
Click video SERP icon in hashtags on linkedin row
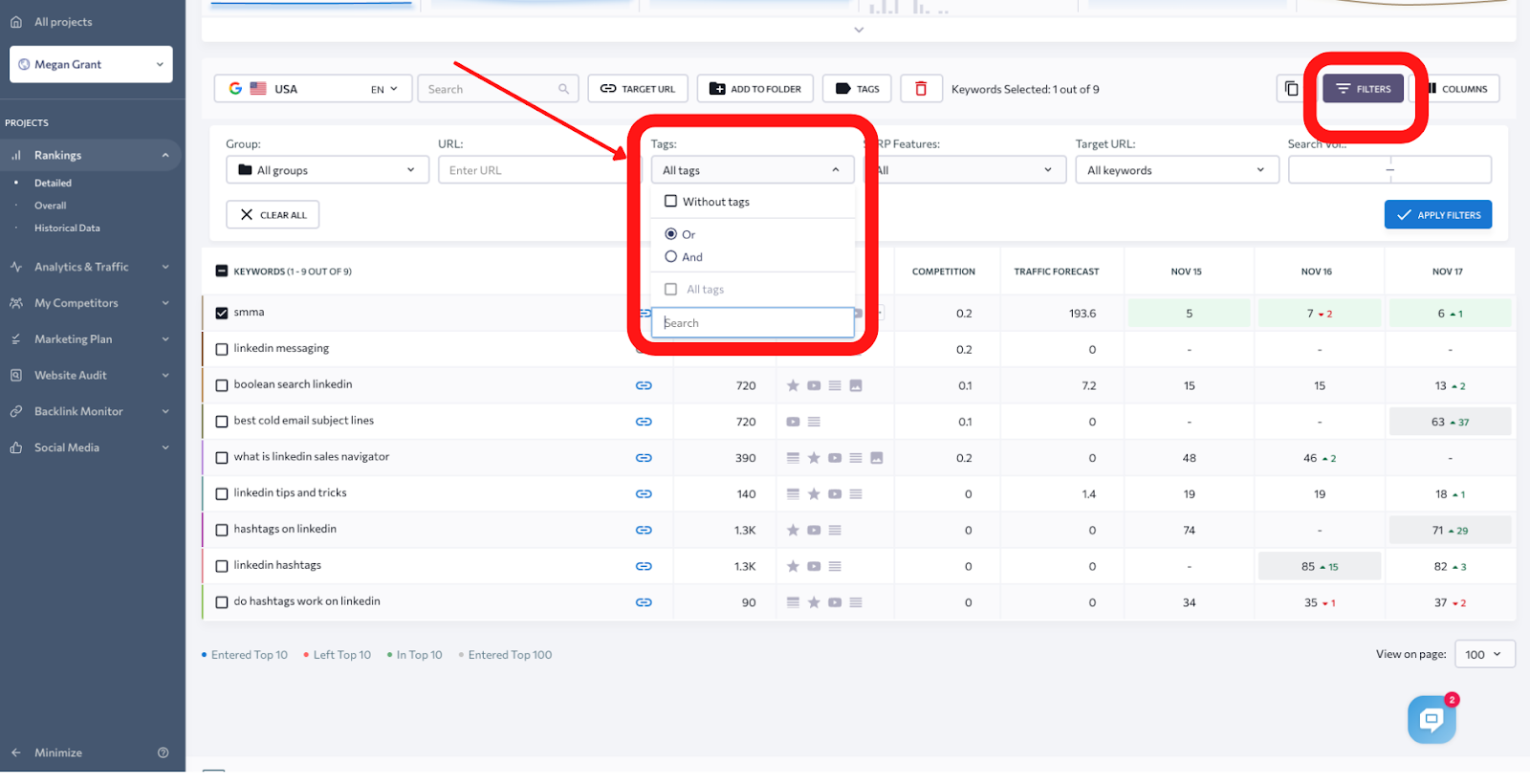(x=814, y=530)
